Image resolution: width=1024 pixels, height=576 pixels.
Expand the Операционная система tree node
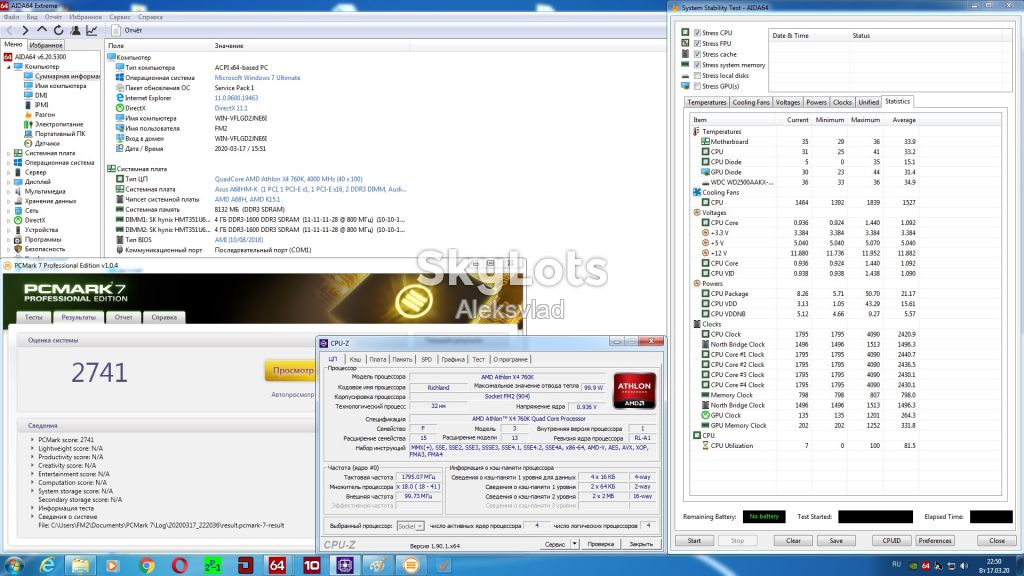(8, 163)
